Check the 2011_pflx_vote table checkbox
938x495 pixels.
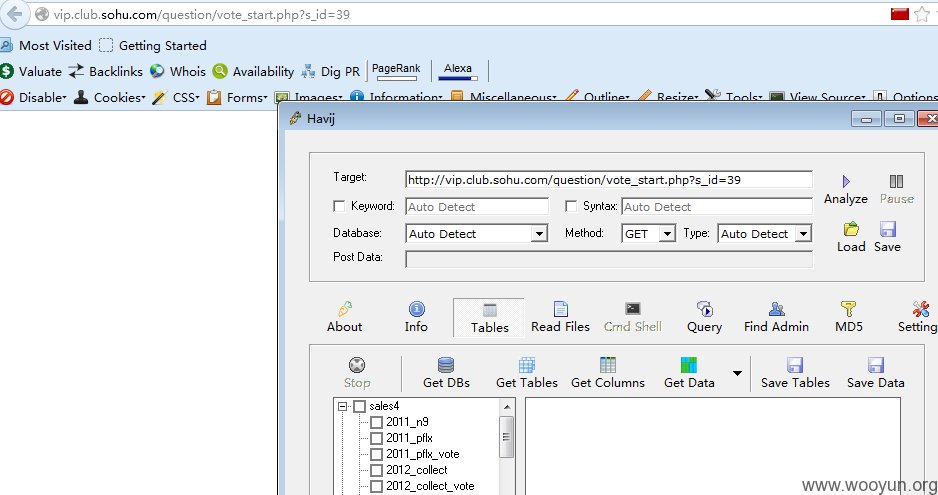(x=376, y=454)
